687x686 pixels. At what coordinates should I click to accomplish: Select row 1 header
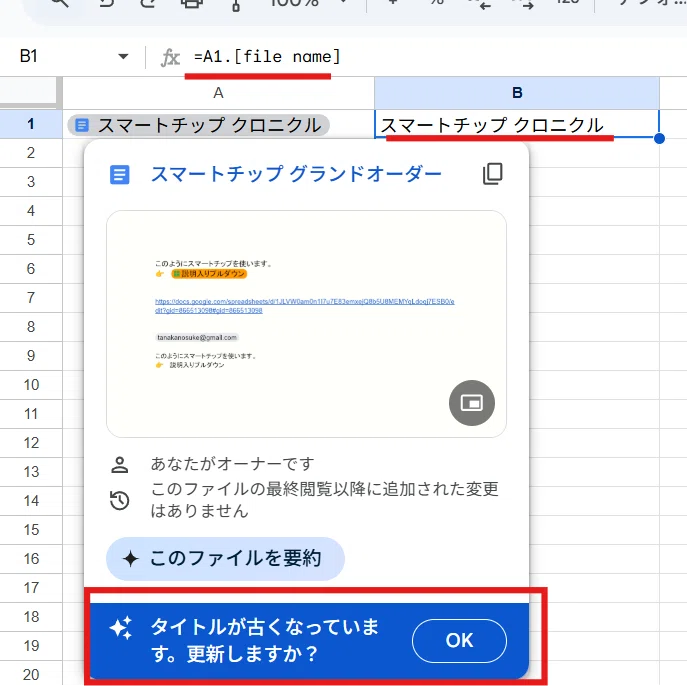(31, 124)
